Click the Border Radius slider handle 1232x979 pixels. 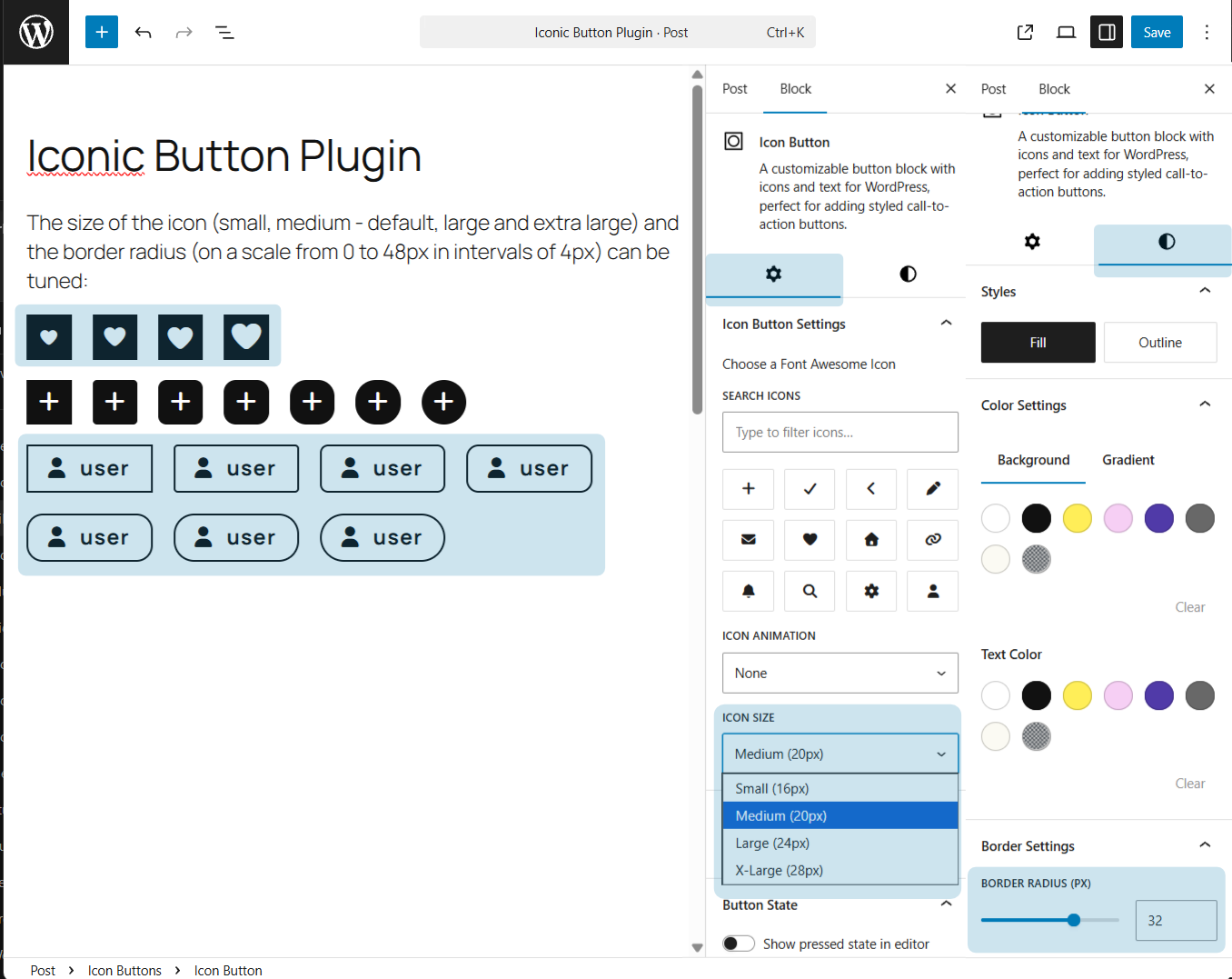[1074, 920]
